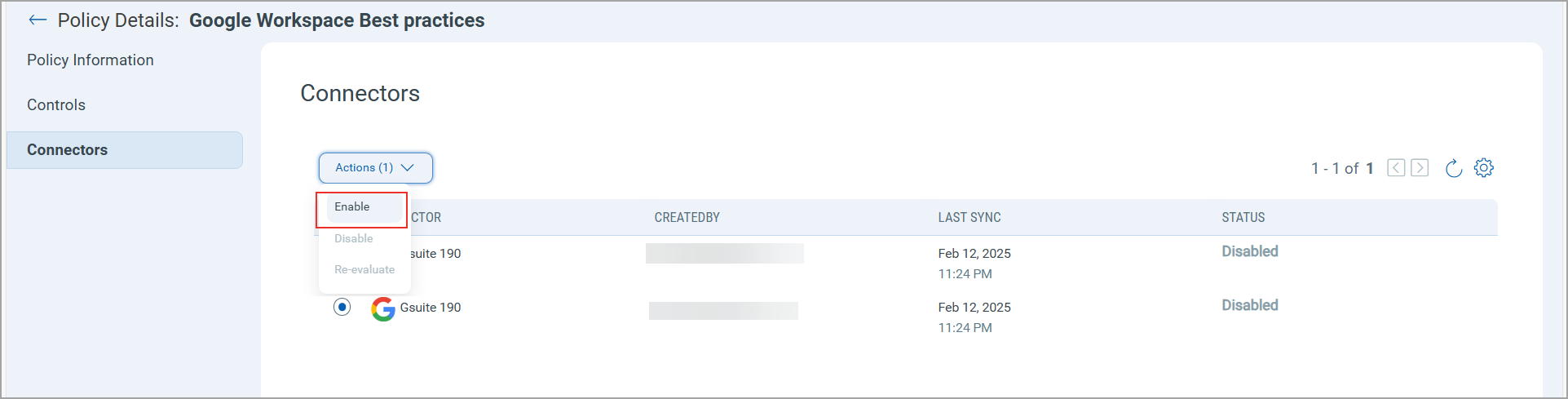Choose Disable from the Actions menu
The width and height of the screenshot is (1568, 399).
point(354,238)
